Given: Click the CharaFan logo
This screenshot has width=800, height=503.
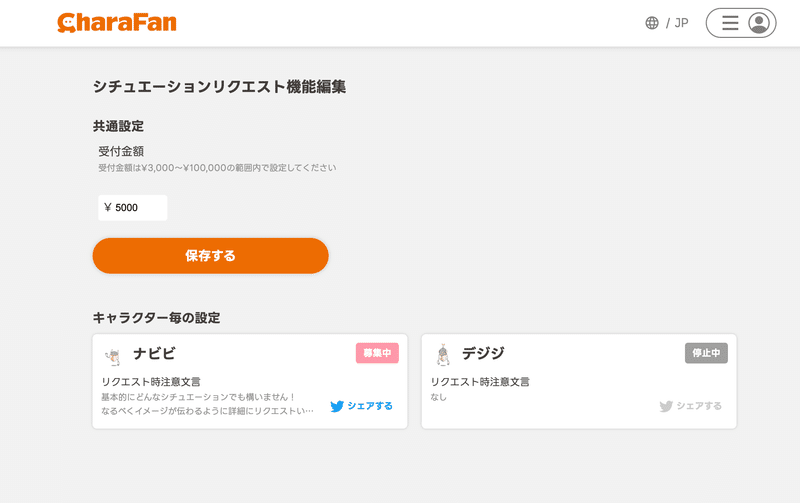Looking at the screenshot, I should click(117, 23).
